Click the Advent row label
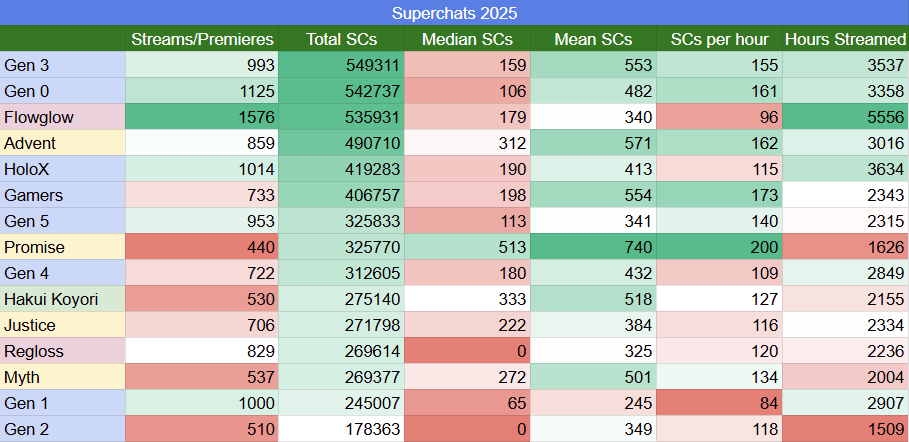909x442 pixels. (x=63, y=143)
